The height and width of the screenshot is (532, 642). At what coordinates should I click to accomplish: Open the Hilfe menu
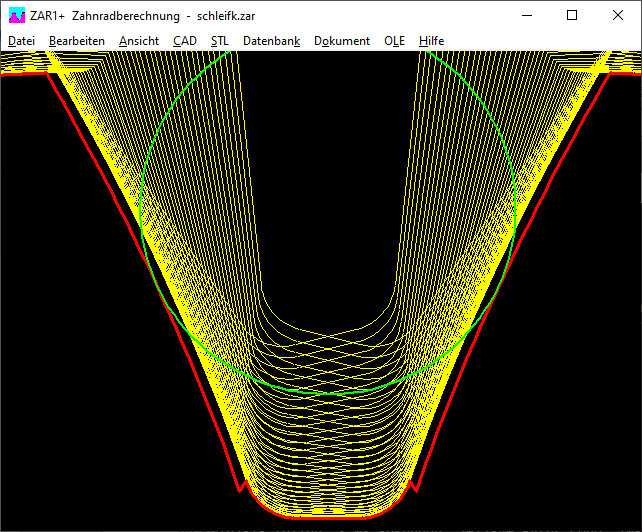tap(432, 41)
